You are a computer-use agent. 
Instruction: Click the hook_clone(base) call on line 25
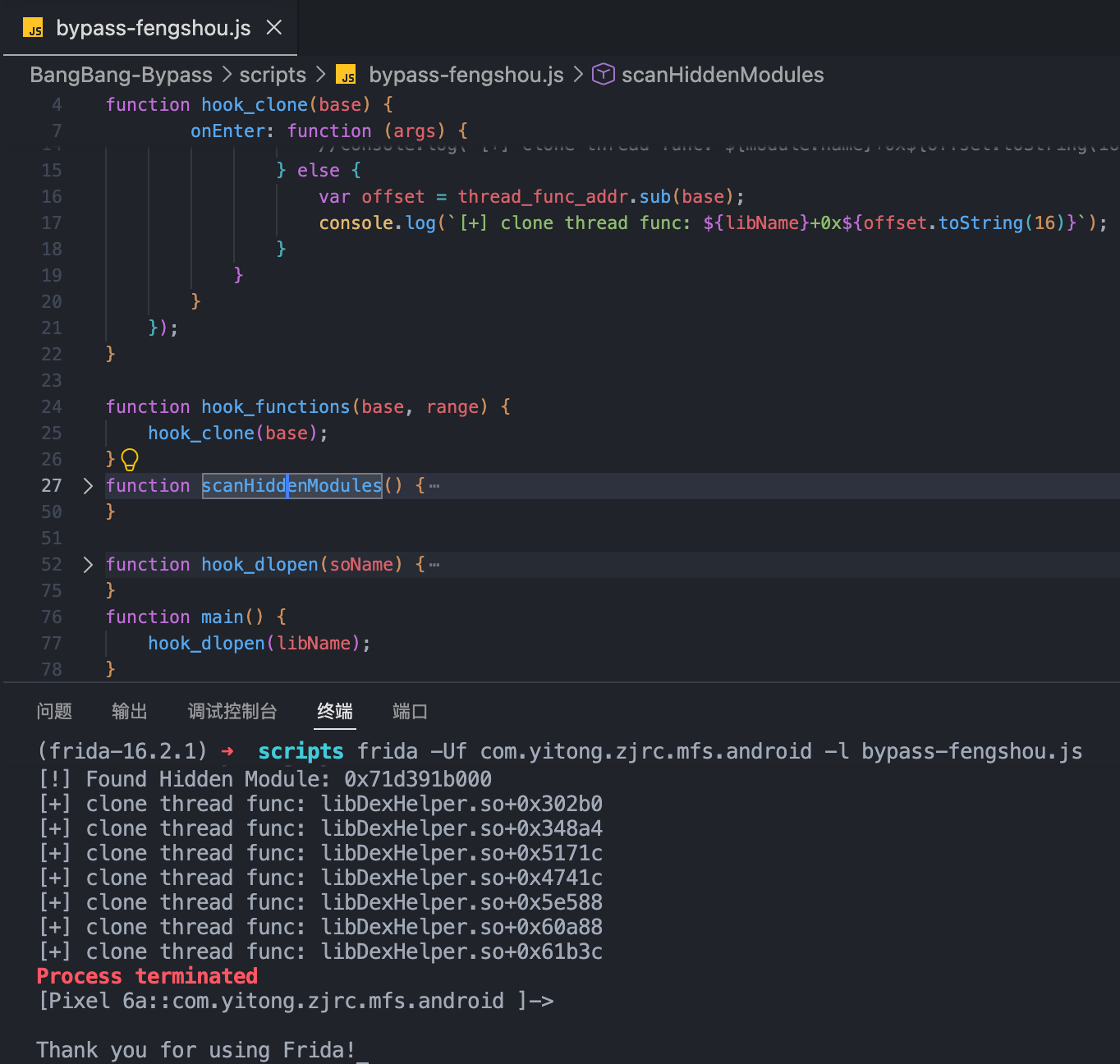click(x=238, y=433)
